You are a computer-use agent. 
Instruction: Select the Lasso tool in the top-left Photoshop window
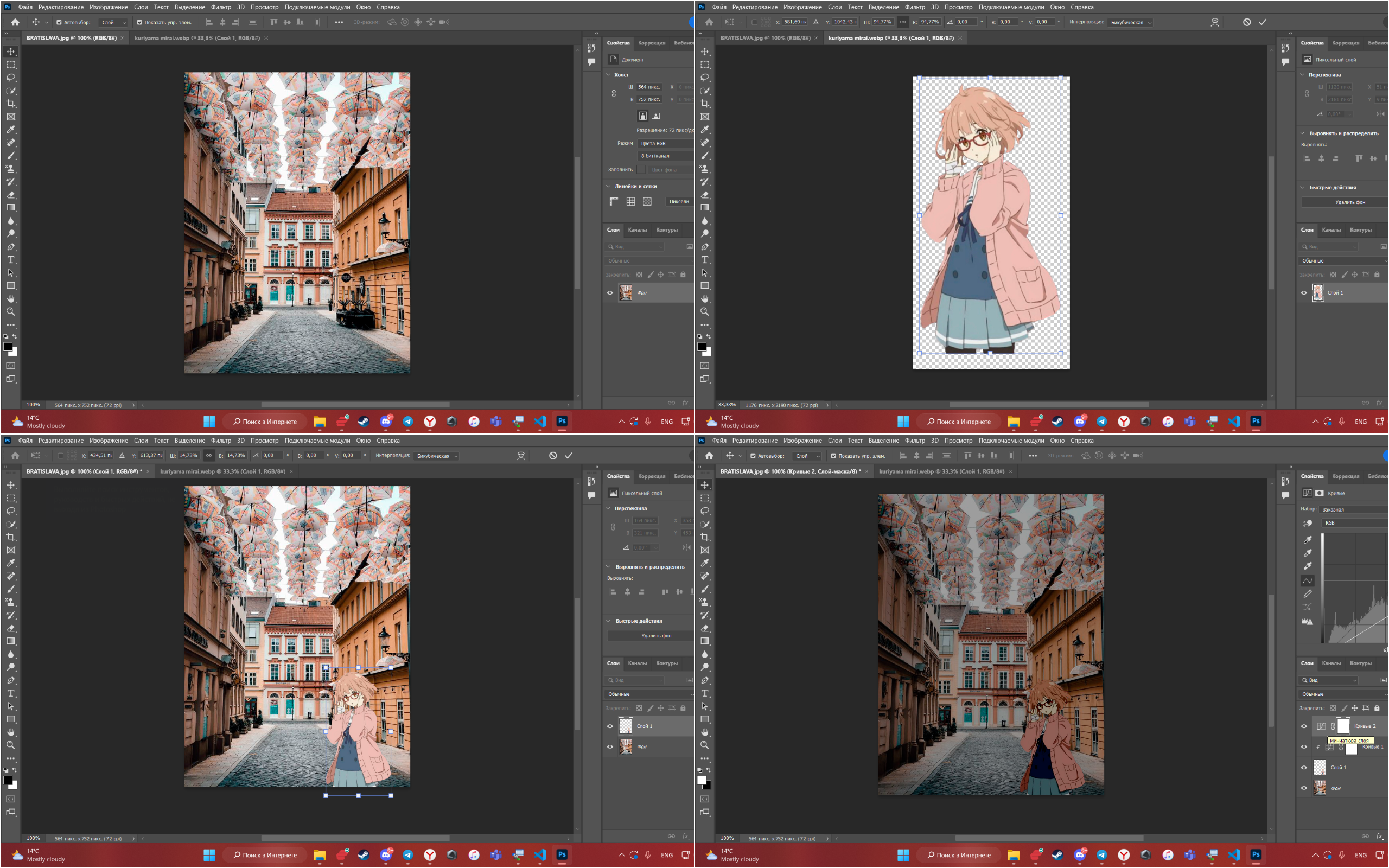coord(10,78)
